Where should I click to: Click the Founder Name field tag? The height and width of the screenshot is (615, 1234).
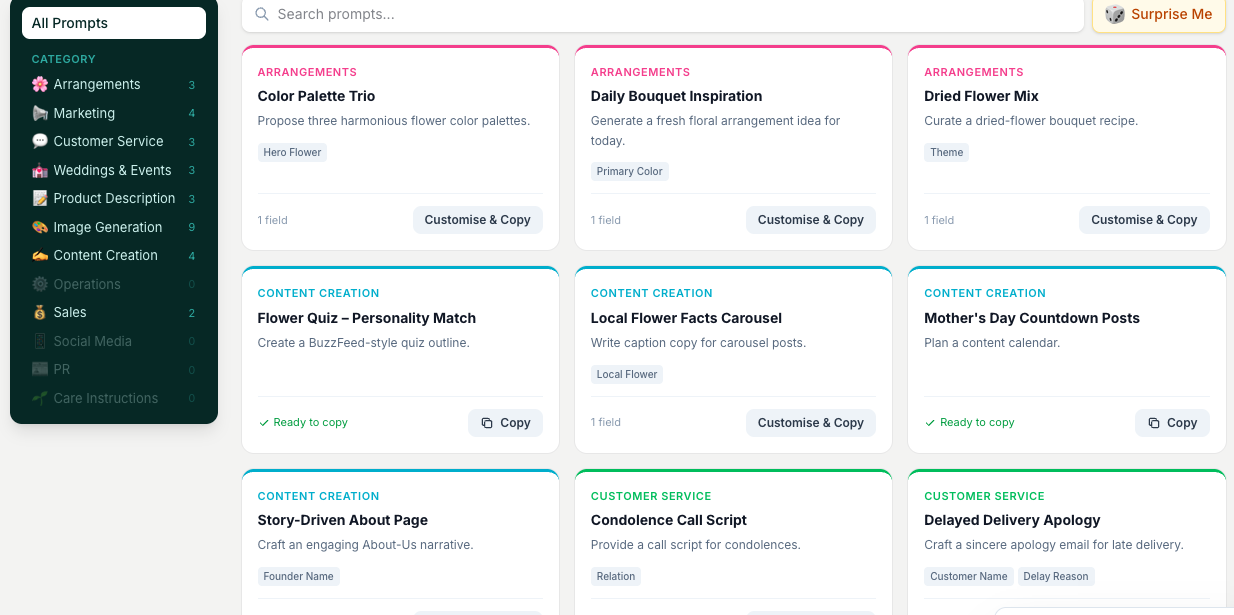pos(299,576)
